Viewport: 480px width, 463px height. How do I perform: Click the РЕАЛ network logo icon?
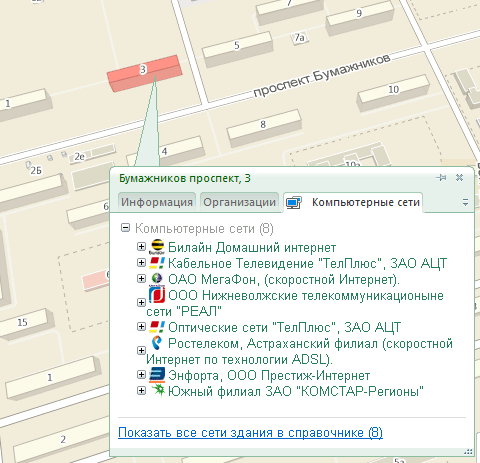point(156,295)
